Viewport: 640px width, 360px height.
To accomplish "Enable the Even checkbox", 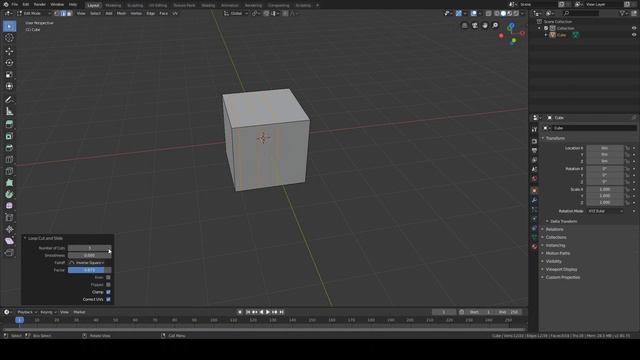I will 108,278.
